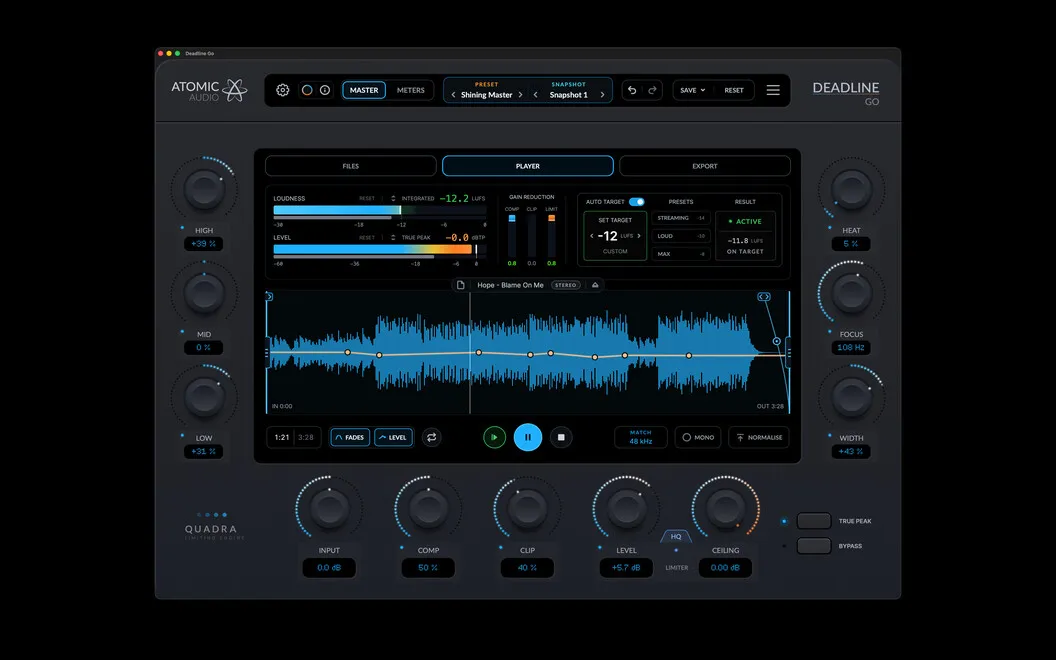Click the 1:21 current time display

point(282,437)
